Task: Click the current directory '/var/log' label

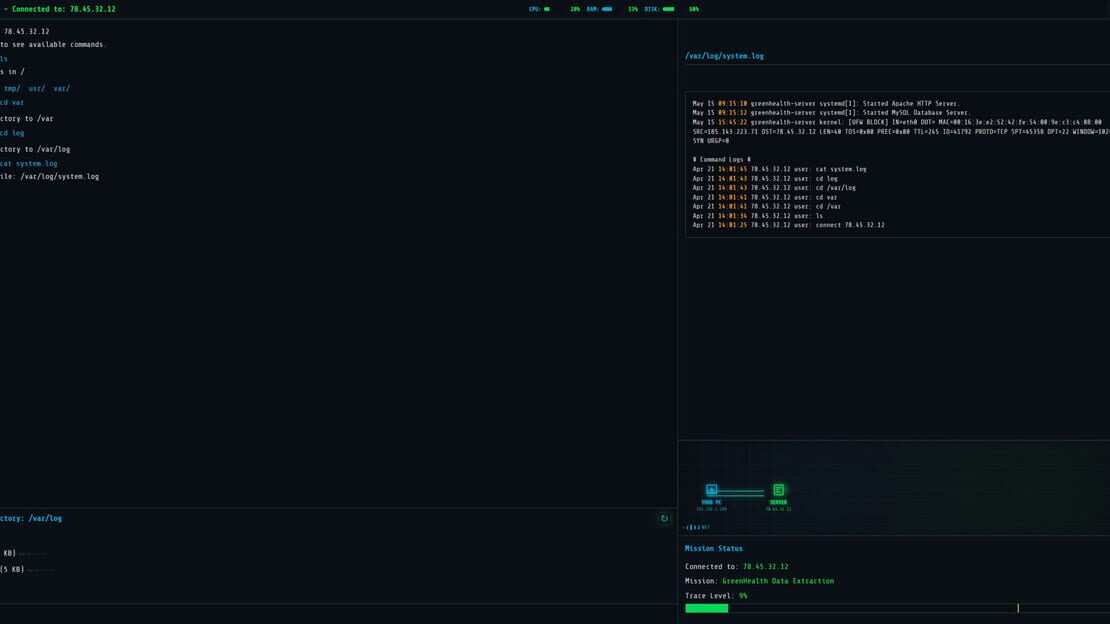Action: pos(45,518)
